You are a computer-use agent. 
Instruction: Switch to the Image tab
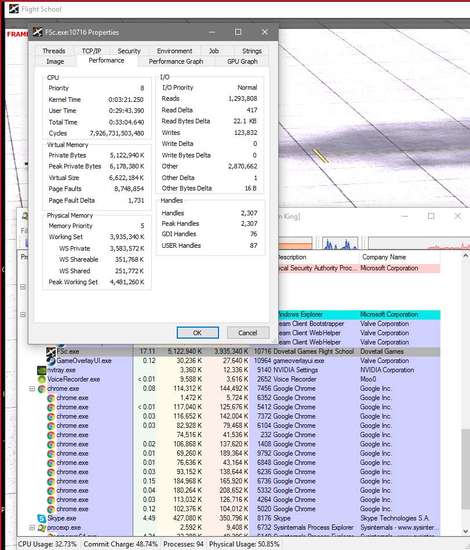[x=55, y=61]
